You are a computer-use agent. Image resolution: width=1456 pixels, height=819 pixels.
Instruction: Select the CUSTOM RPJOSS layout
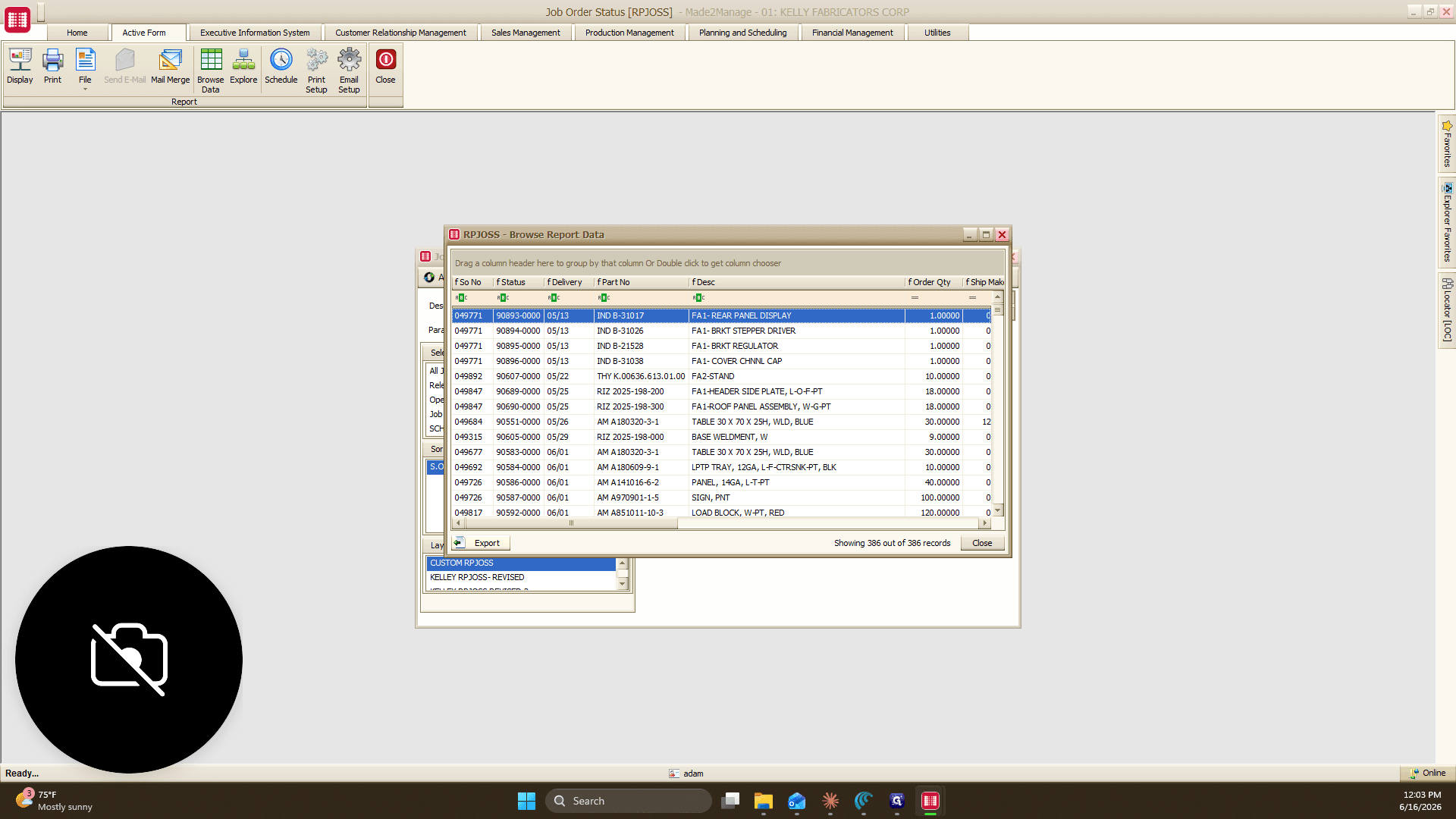pyautogui.click(x=520, y=563)
